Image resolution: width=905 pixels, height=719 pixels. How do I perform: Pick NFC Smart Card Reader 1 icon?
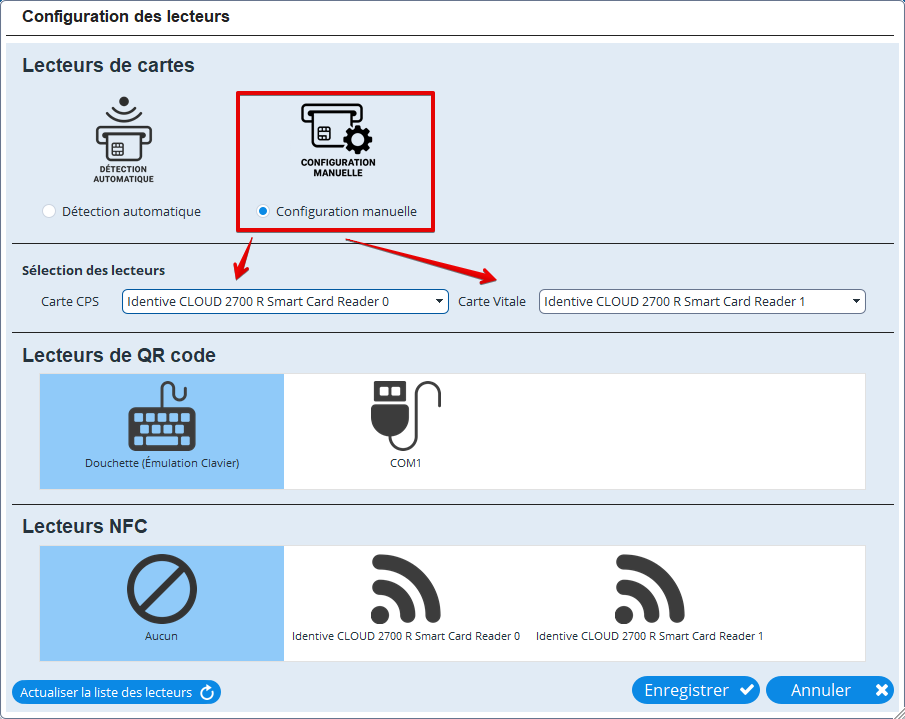coord(649,588)
